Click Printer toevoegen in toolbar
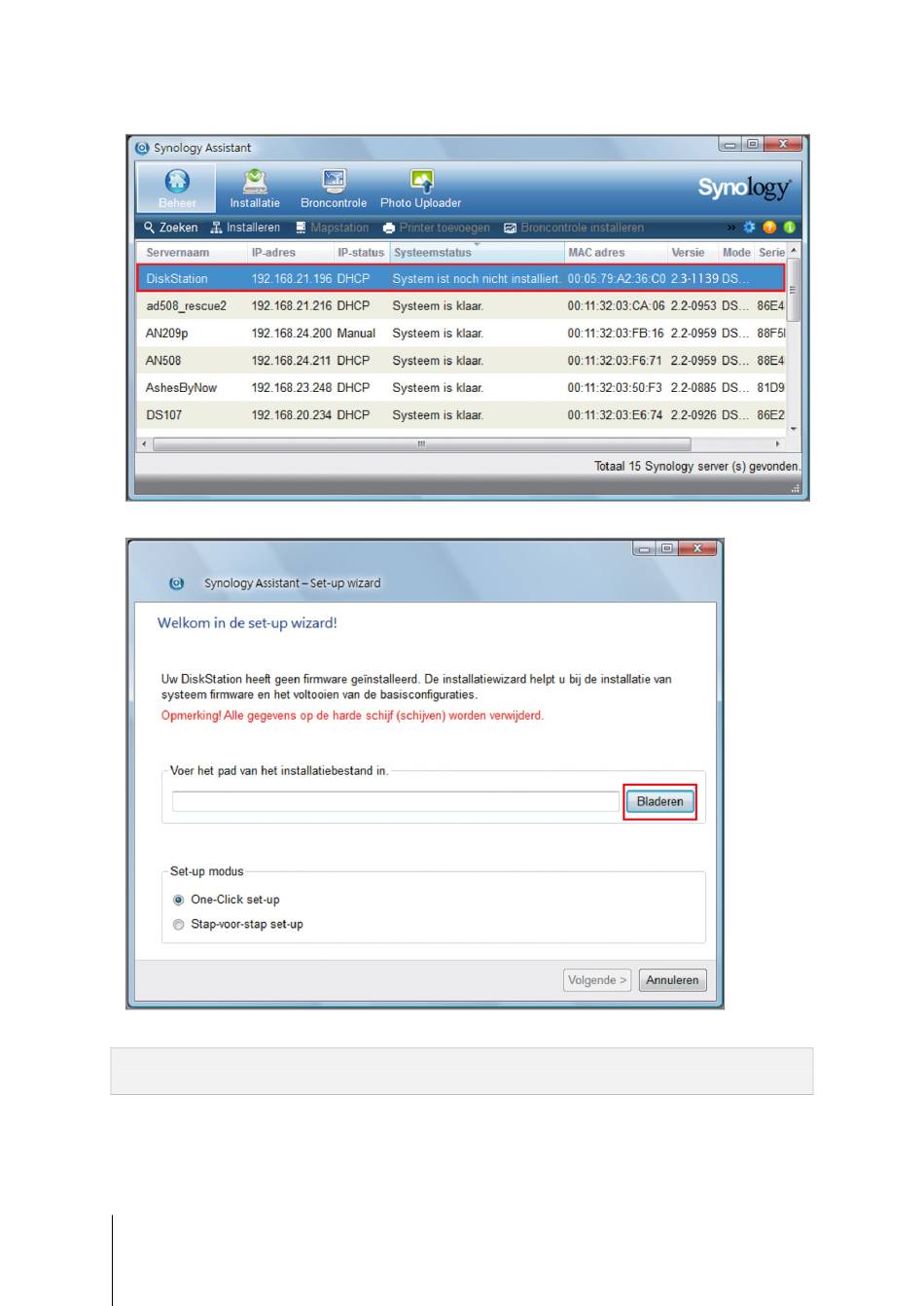Screen dimensions: 924x1306 [x=436, y=228]
